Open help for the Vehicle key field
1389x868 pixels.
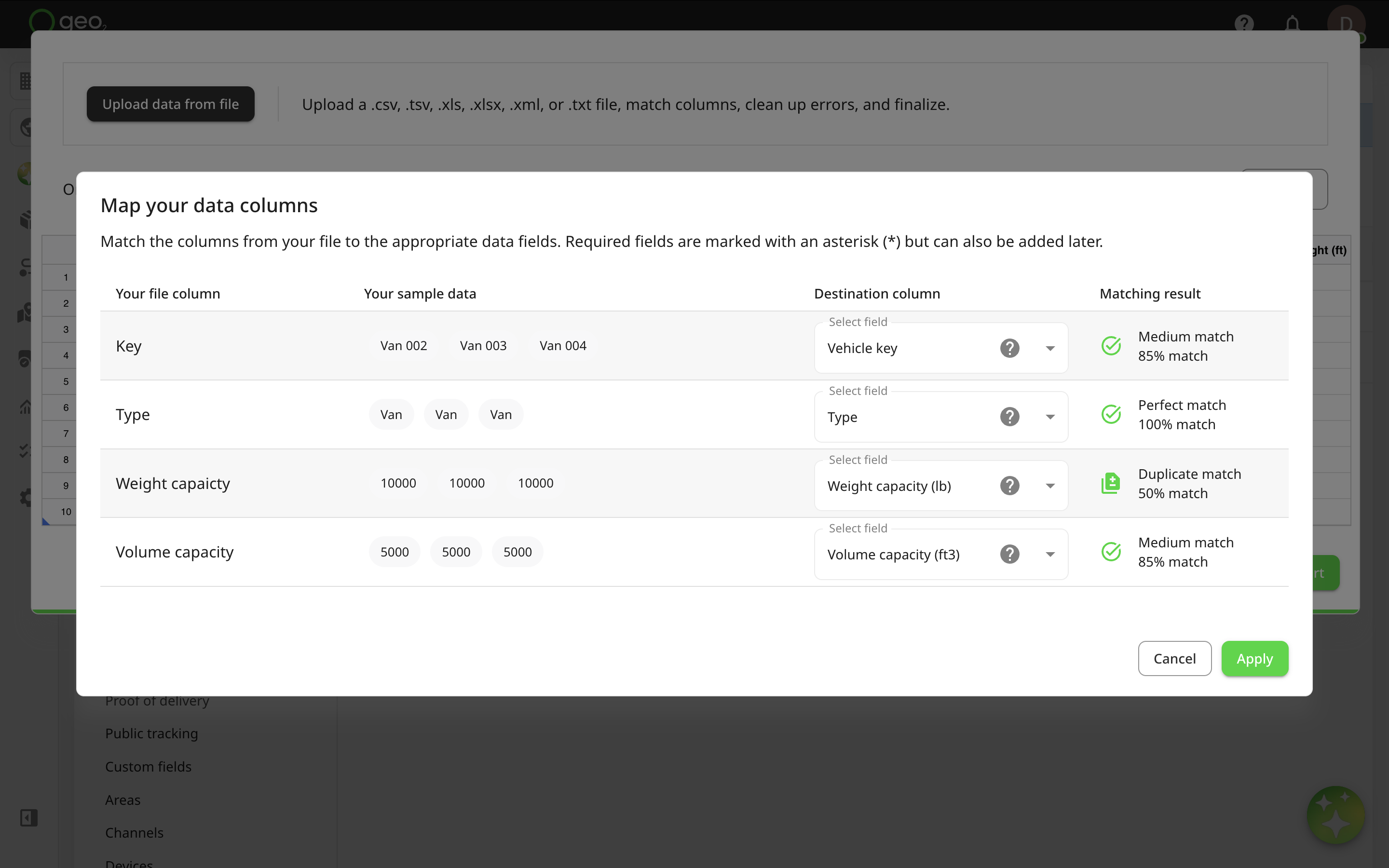(1009, 348)
